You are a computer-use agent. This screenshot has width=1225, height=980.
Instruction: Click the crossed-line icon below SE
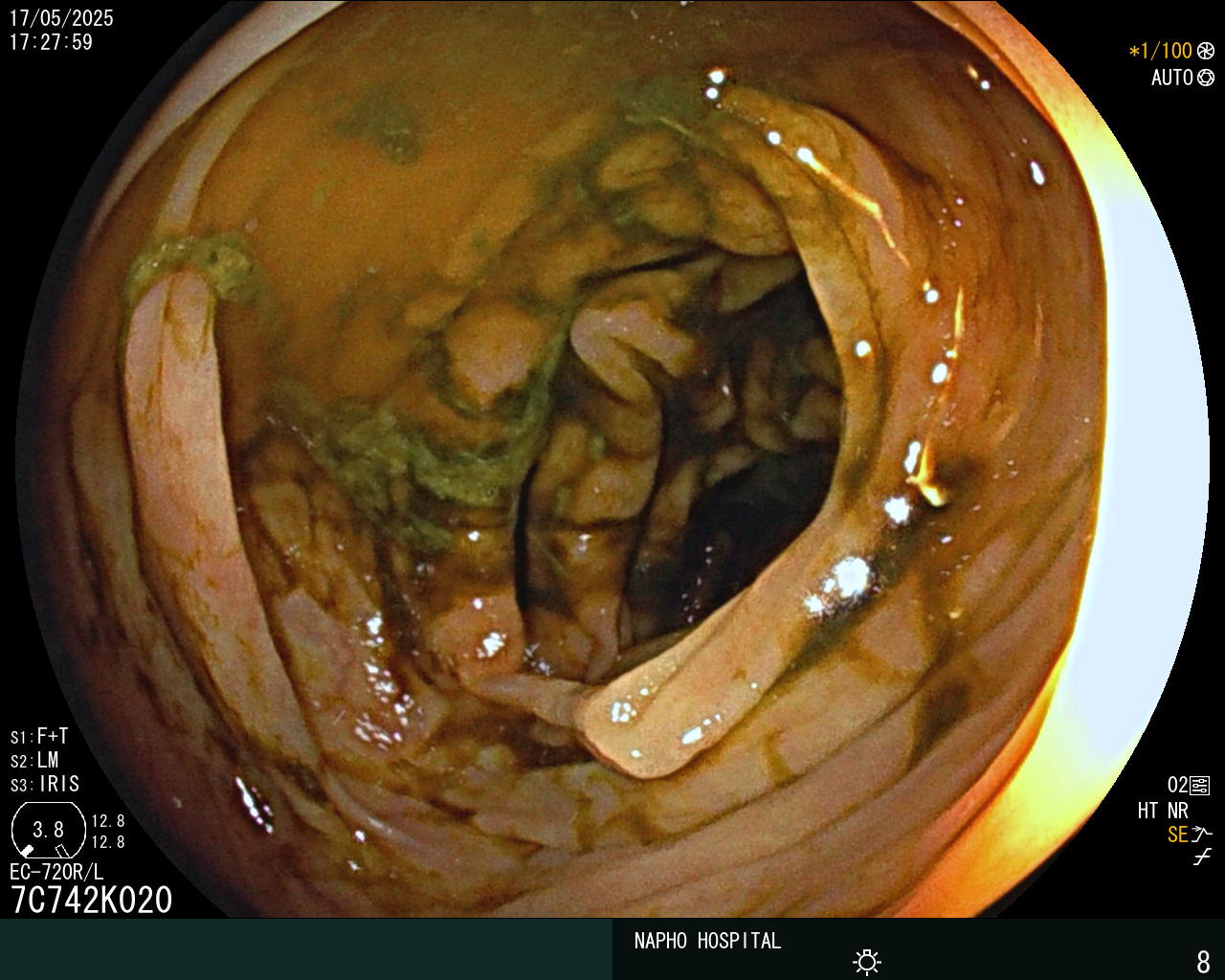(1202, 857)
